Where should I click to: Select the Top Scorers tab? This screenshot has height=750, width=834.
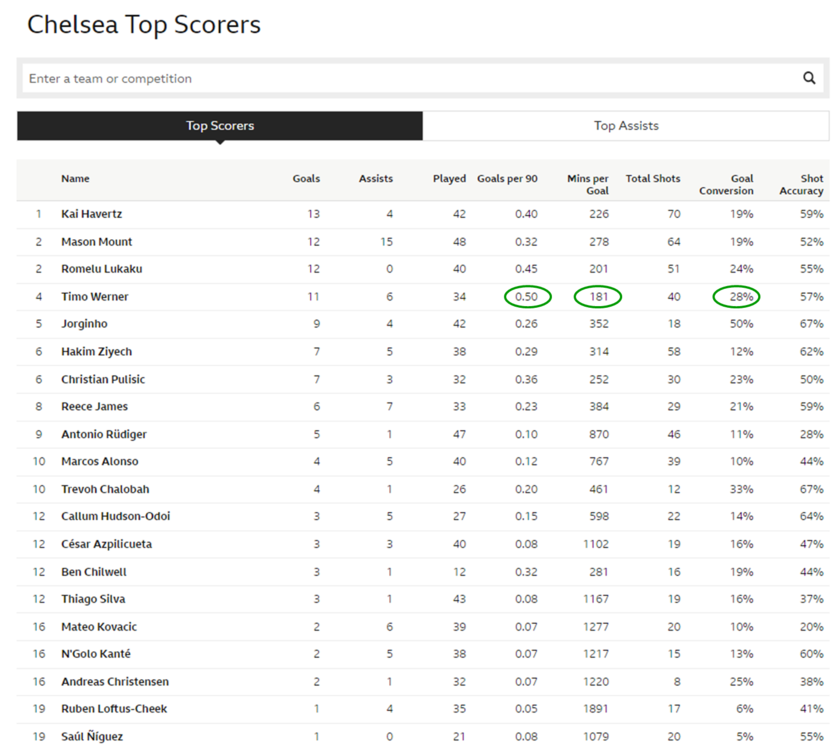click(x=220, y=126)
